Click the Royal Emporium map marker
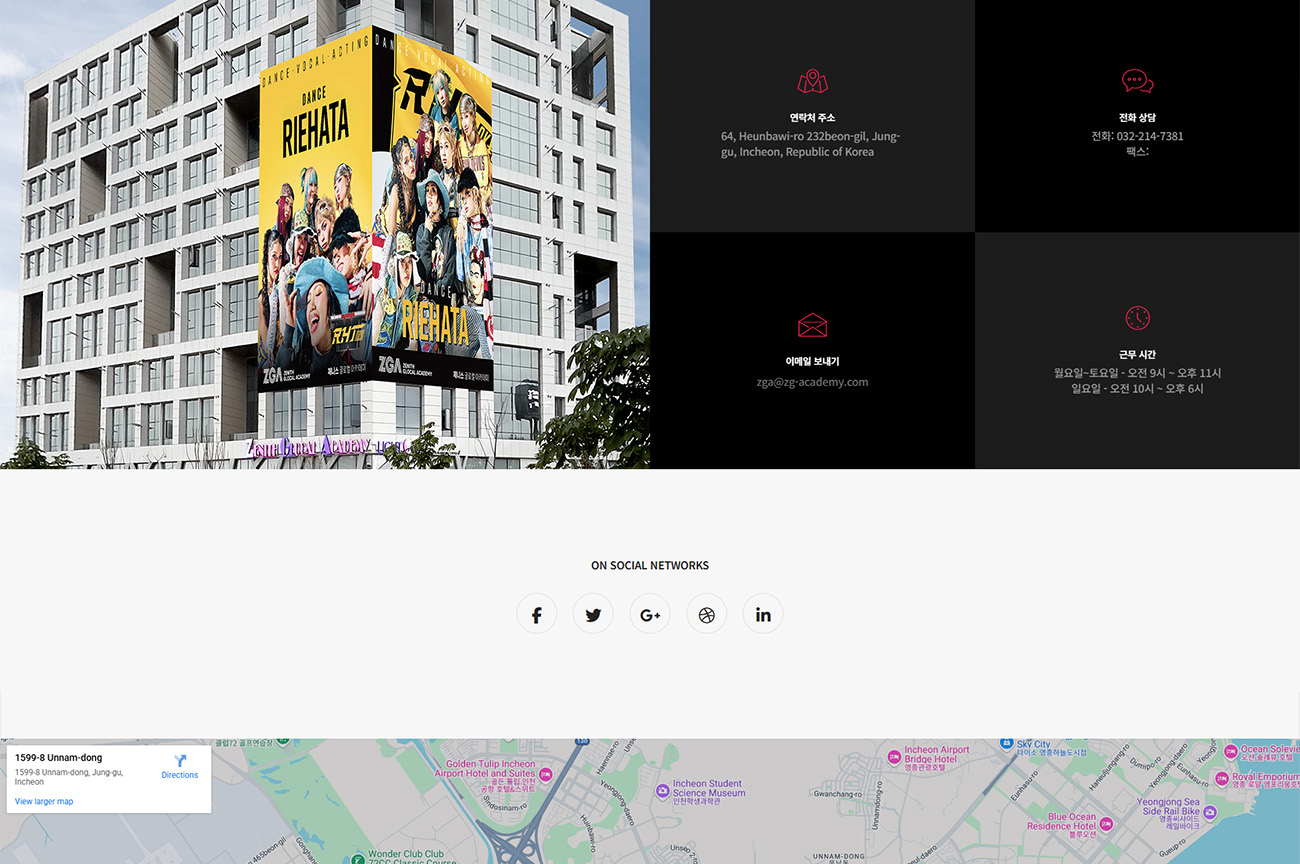1300x864 pixels. point(1222,778)
